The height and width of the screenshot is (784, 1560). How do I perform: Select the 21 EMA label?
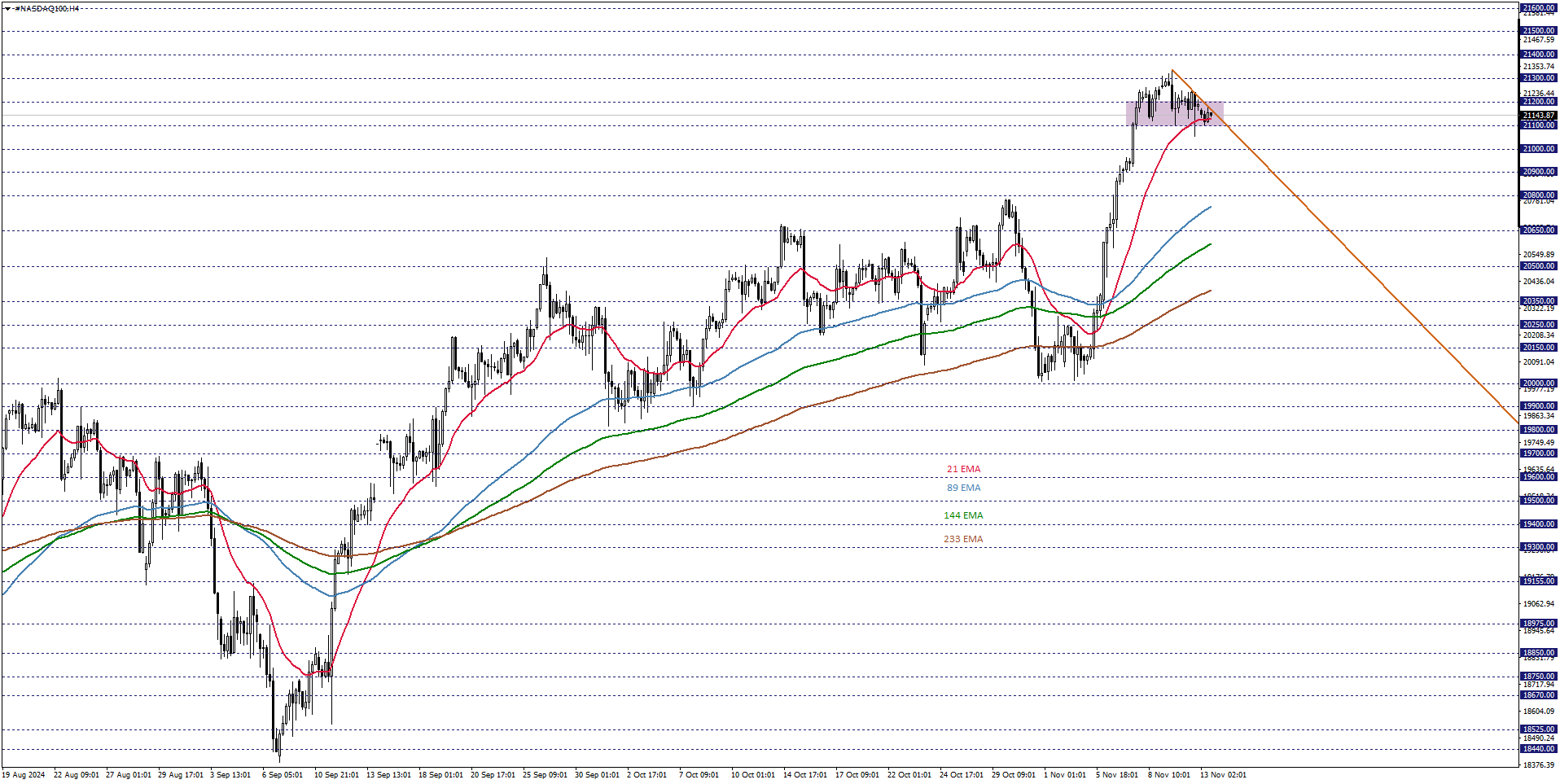[963, 469]
